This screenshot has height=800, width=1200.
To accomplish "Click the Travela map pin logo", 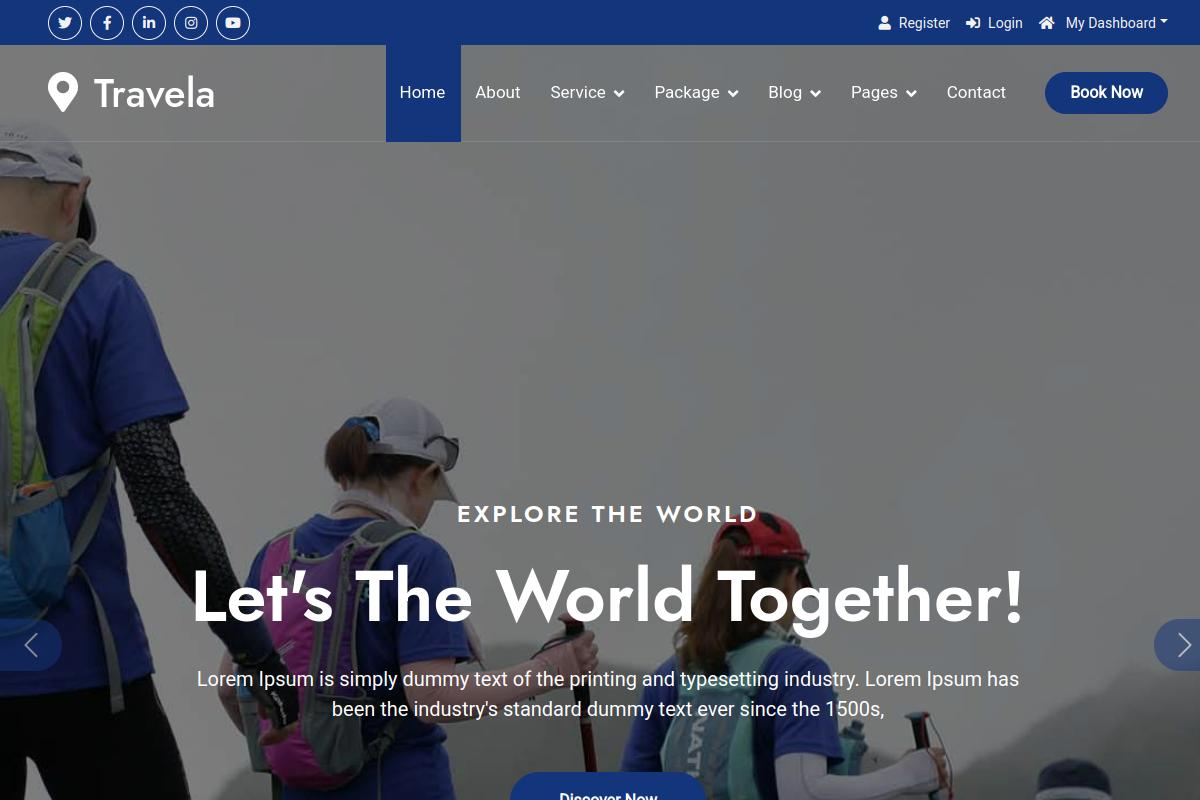I will click(x=63, y=93).
